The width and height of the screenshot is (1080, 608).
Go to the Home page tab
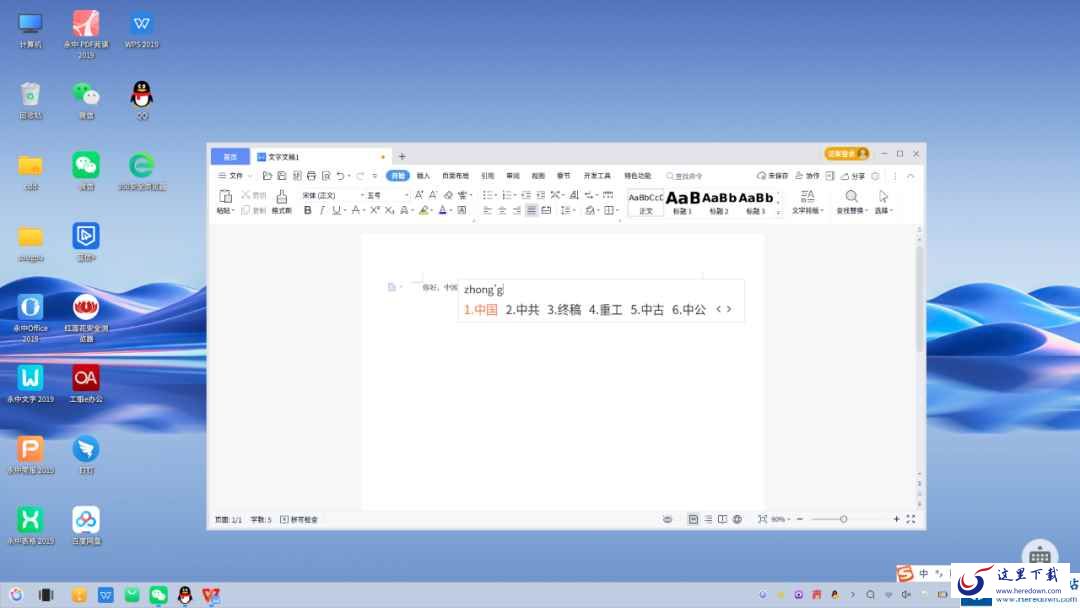point(230,157)
